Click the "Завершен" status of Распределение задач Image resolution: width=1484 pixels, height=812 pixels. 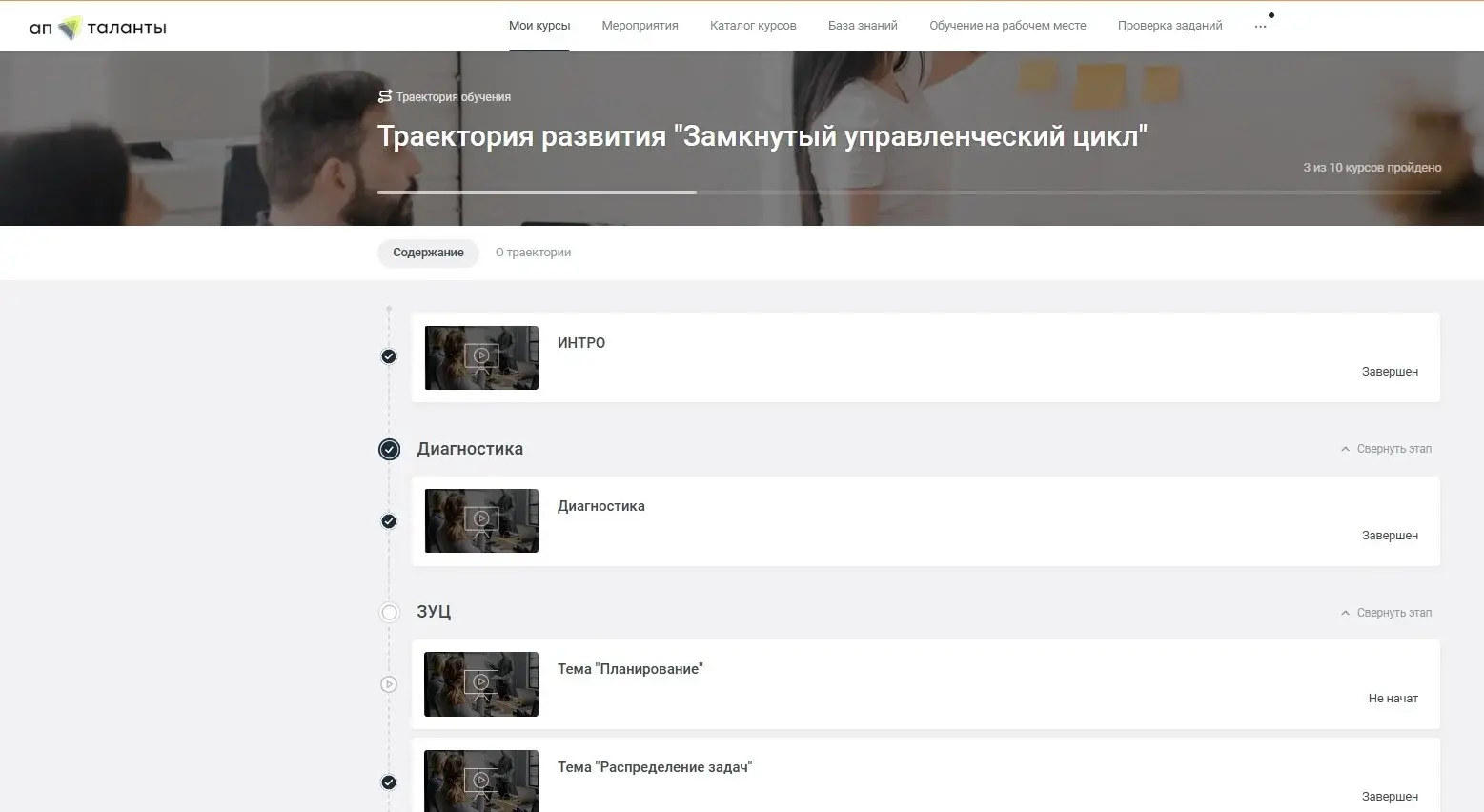pyautogui.click(x=1390, y=797)
